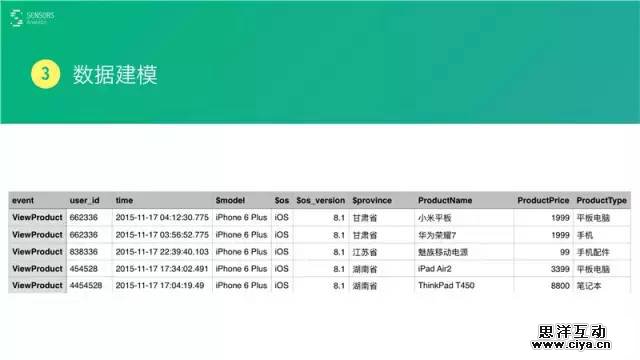Select 平板电脑 in the iPad Air2 row
Viewport: 640px width, 360px height.
pyautogui.click(x=593, y=269)
